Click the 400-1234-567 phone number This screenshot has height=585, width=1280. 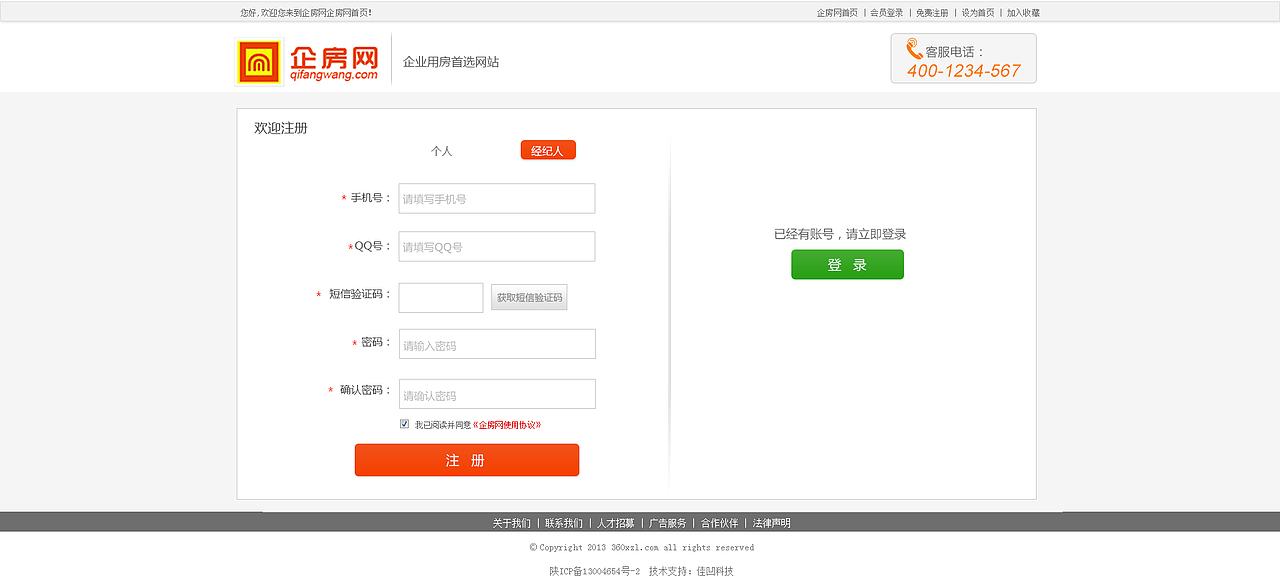click(964, 71)
